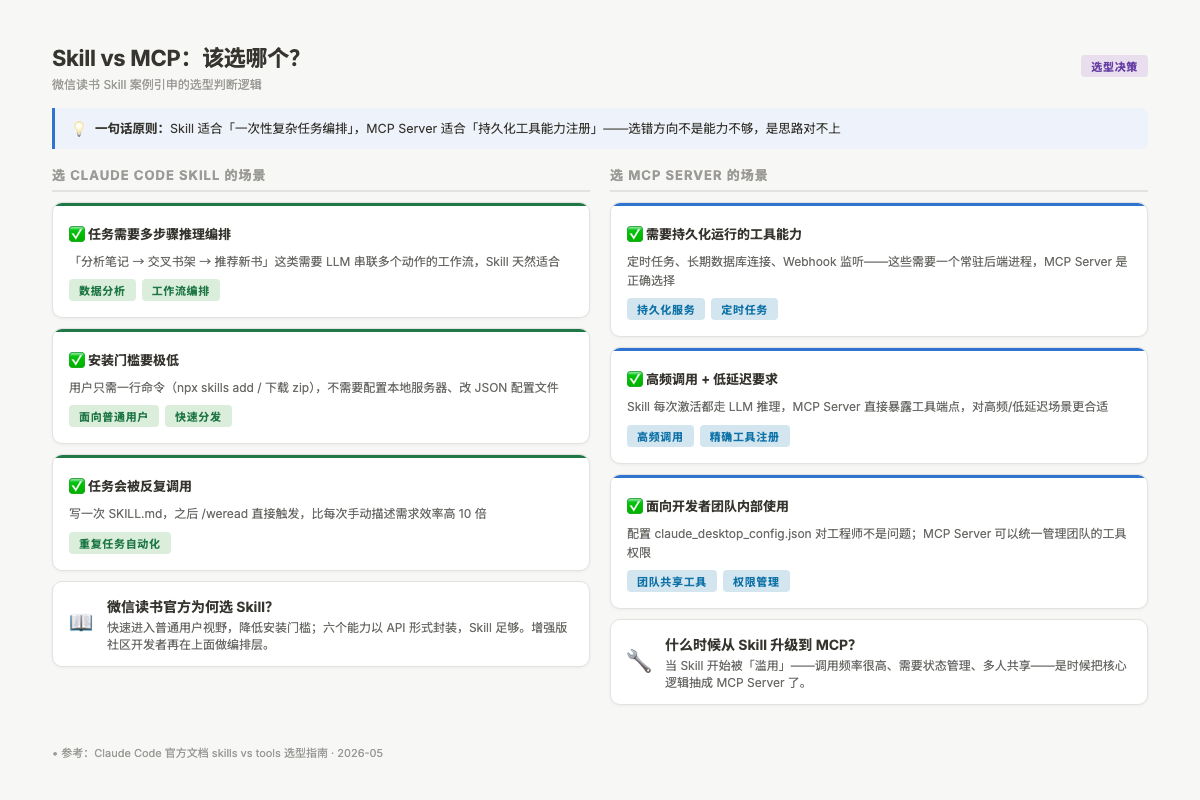Select the 团队共享工具 tag
This screenshot has width=1200, height=800.
coord(672,582)
